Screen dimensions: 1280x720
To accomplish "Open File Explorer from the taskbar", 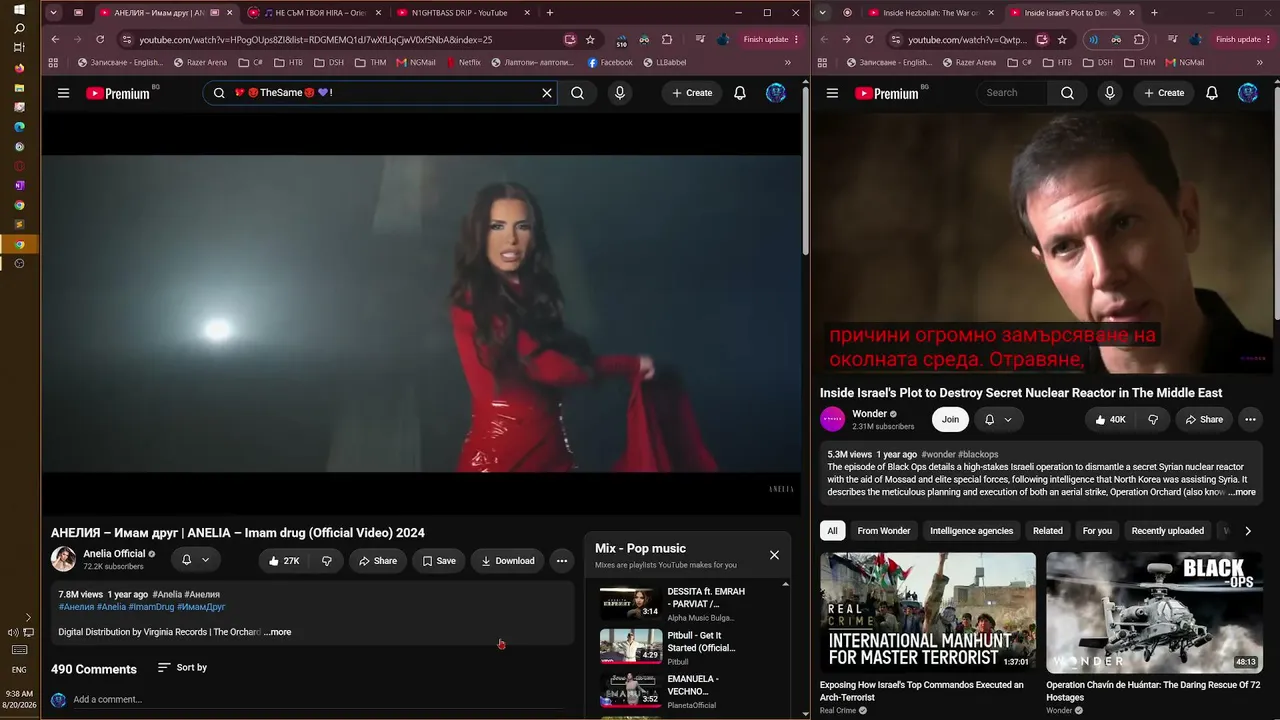I will point(19,88).
